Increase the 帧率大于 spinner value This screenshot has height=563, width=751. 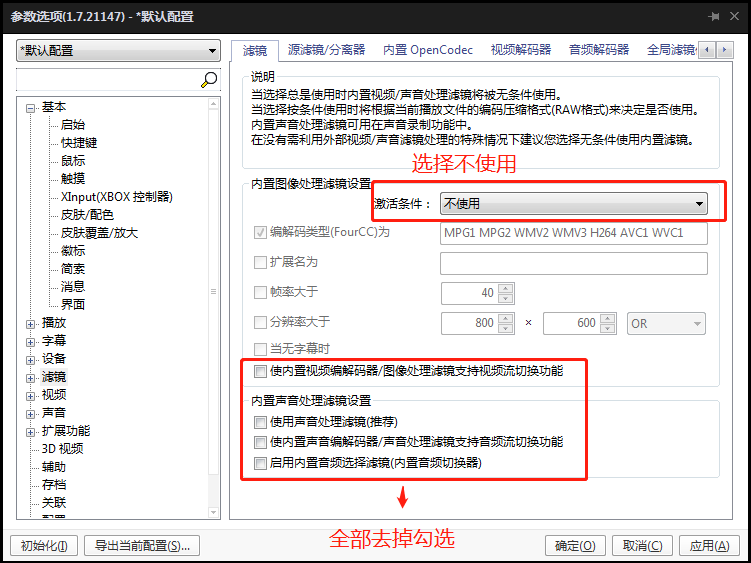coord(506,288)
